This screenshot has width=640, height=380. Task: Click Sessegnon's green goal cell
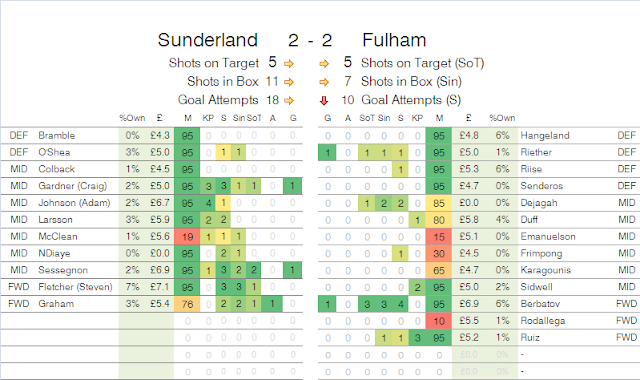293,270
